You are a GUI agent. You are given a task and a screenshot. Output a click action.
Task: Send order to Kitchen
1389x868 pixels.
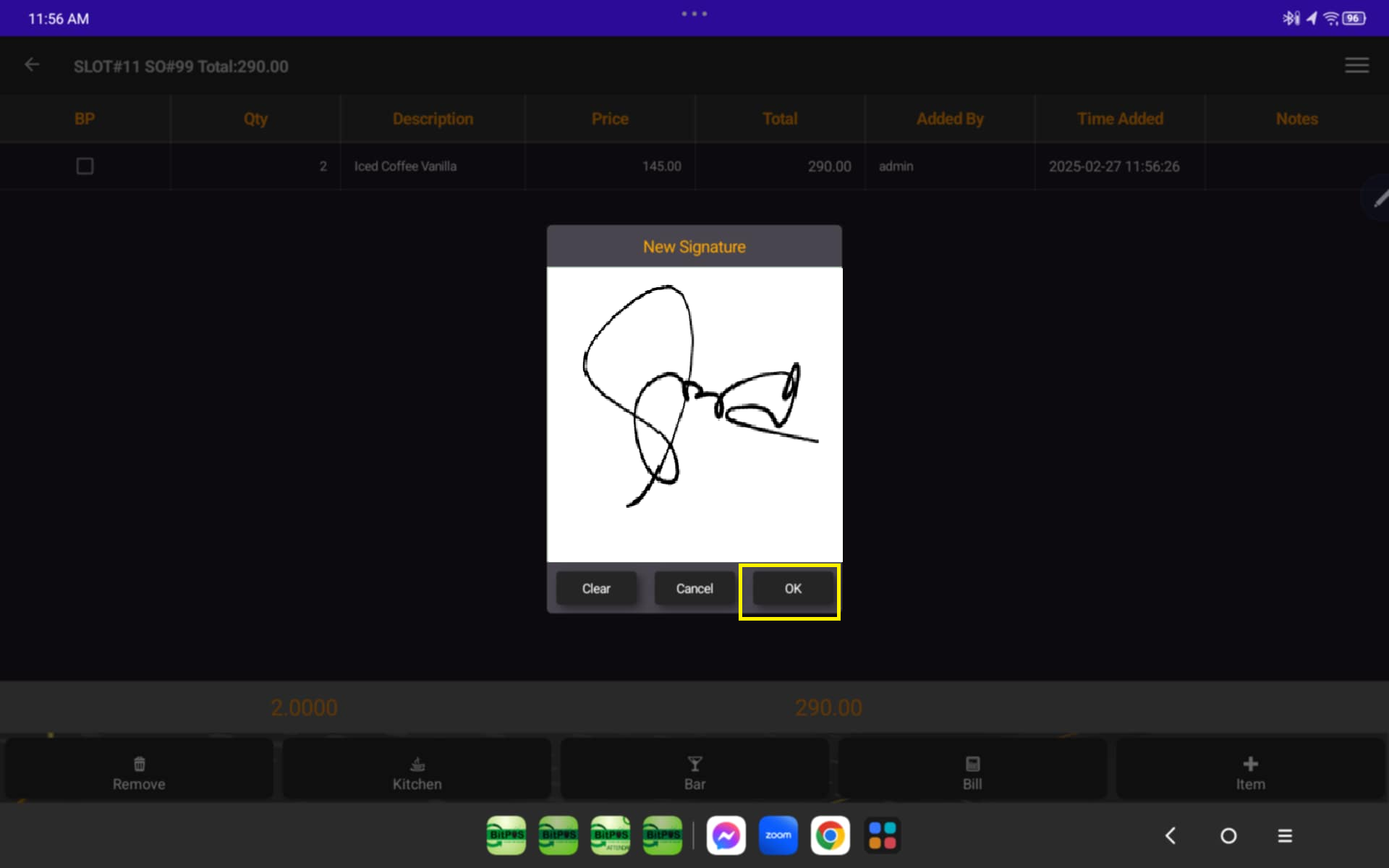(417, 772)
